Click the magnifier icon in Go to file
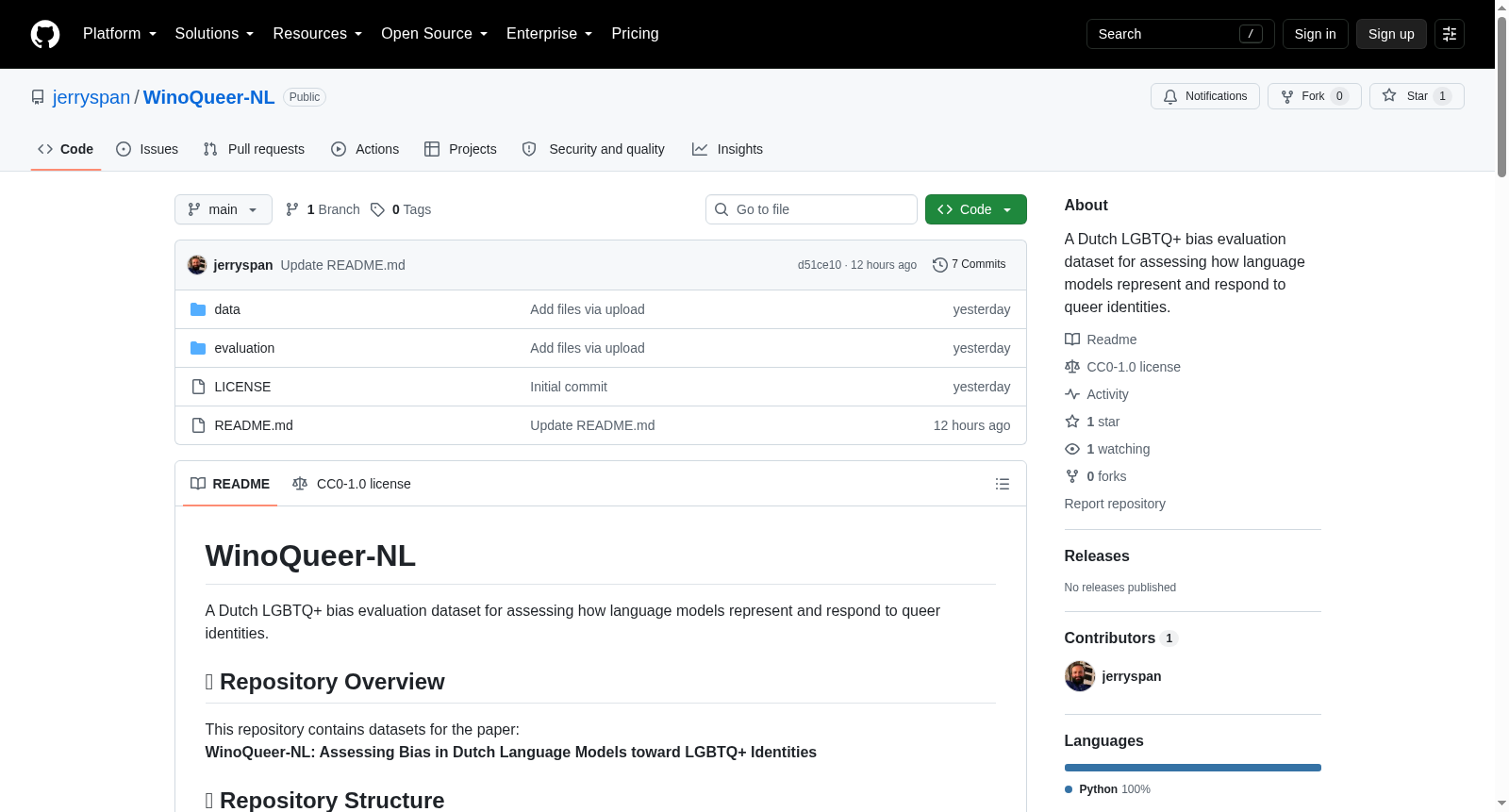1509x812 pixels. point(721,209)
